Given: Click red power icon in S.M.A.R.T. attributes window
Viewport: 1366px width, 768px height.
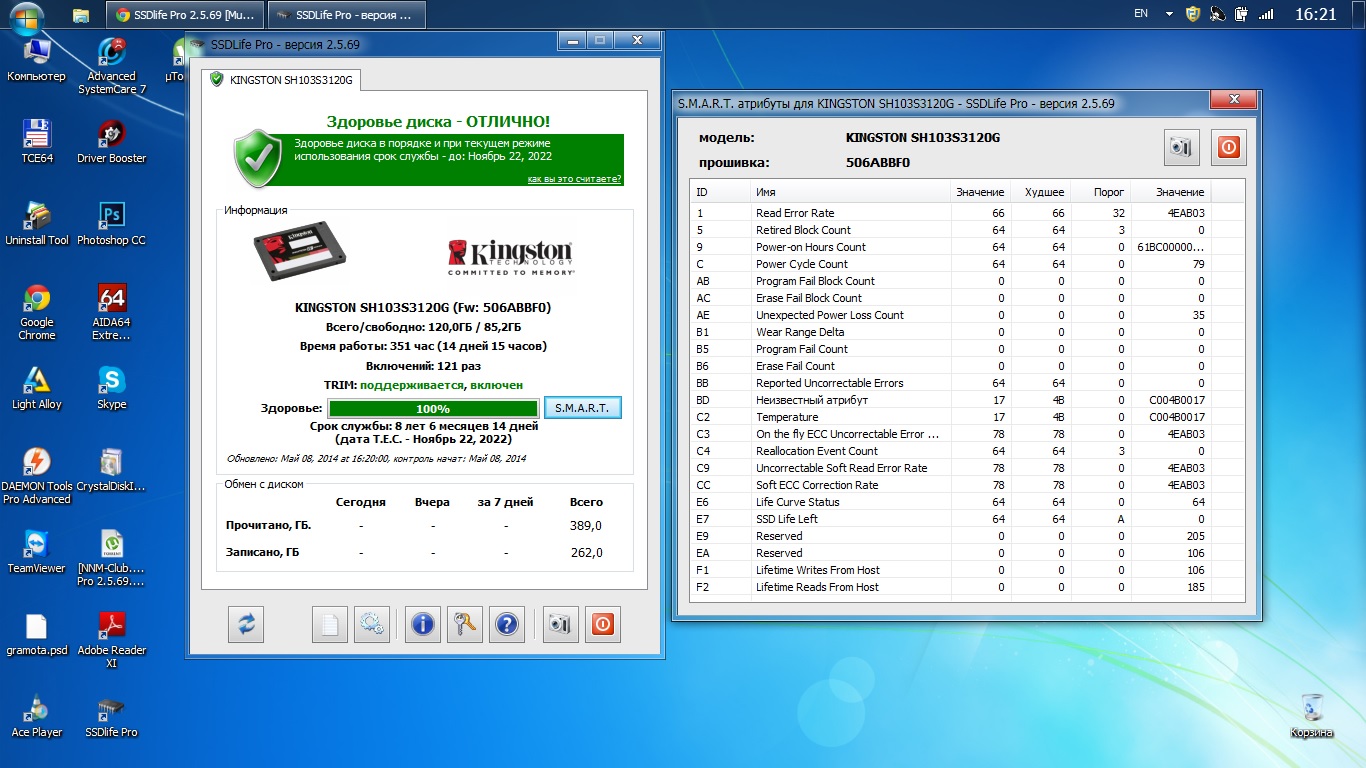Looking at the screenshot, I should pyautogui.click(x=1229, y=147).
